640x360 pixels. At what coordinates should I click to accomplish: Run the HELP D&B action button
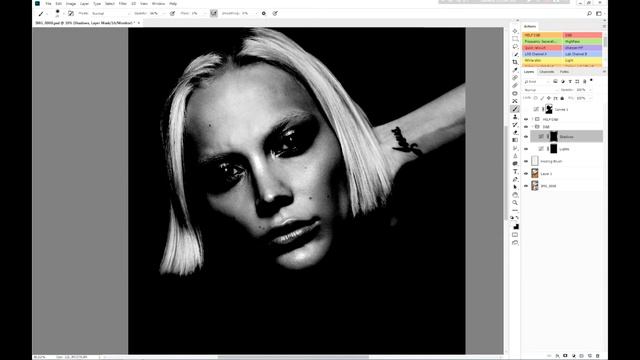pos(542,36)
